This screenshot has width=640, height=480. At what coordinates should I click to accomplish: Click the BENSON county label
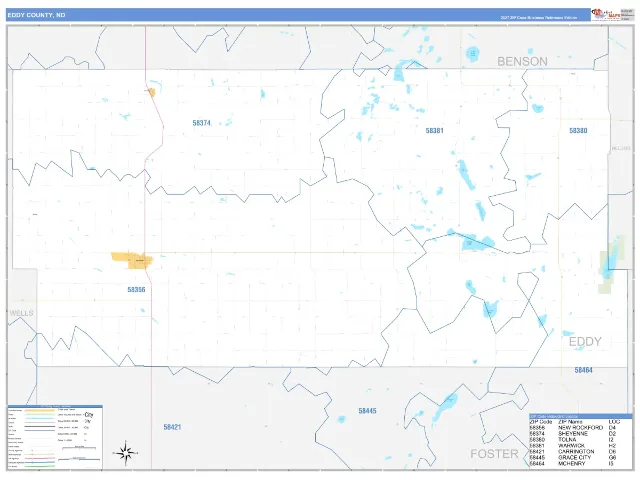point(522,62)
